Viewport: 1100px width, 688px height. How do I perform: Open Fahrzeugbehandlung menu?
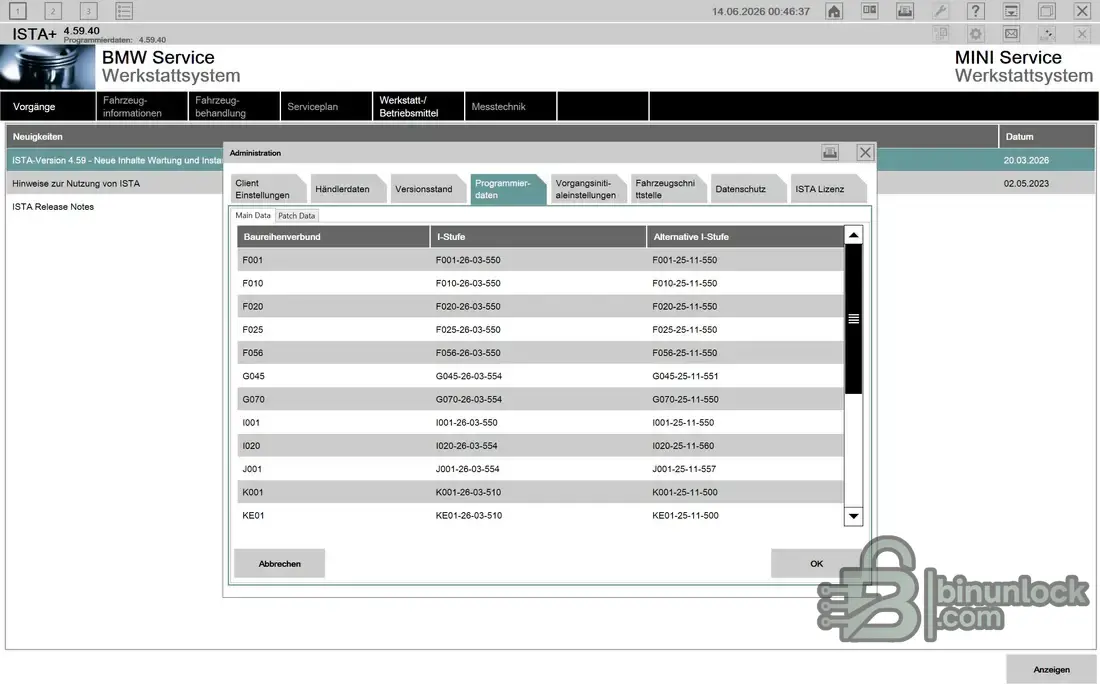[234, 106]
